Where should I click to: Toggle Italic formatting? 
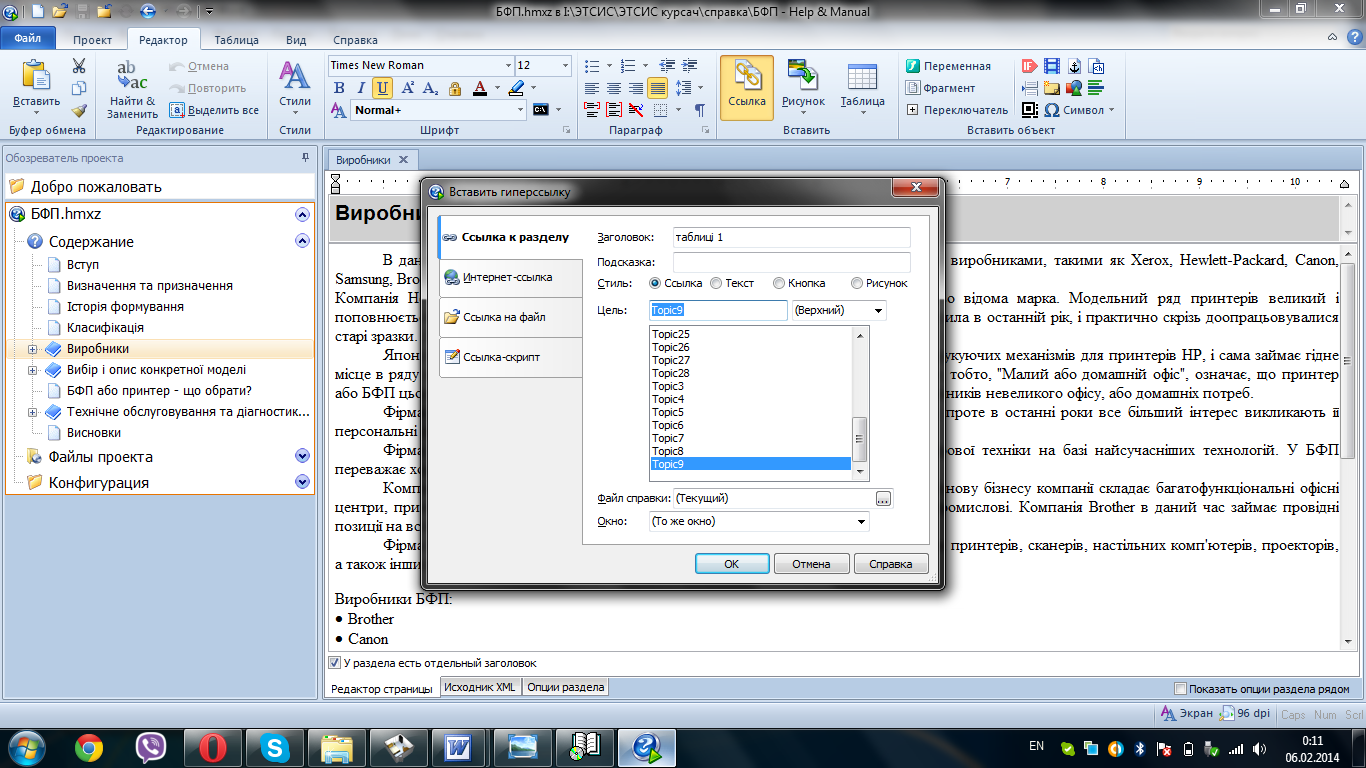pos(360,88)
